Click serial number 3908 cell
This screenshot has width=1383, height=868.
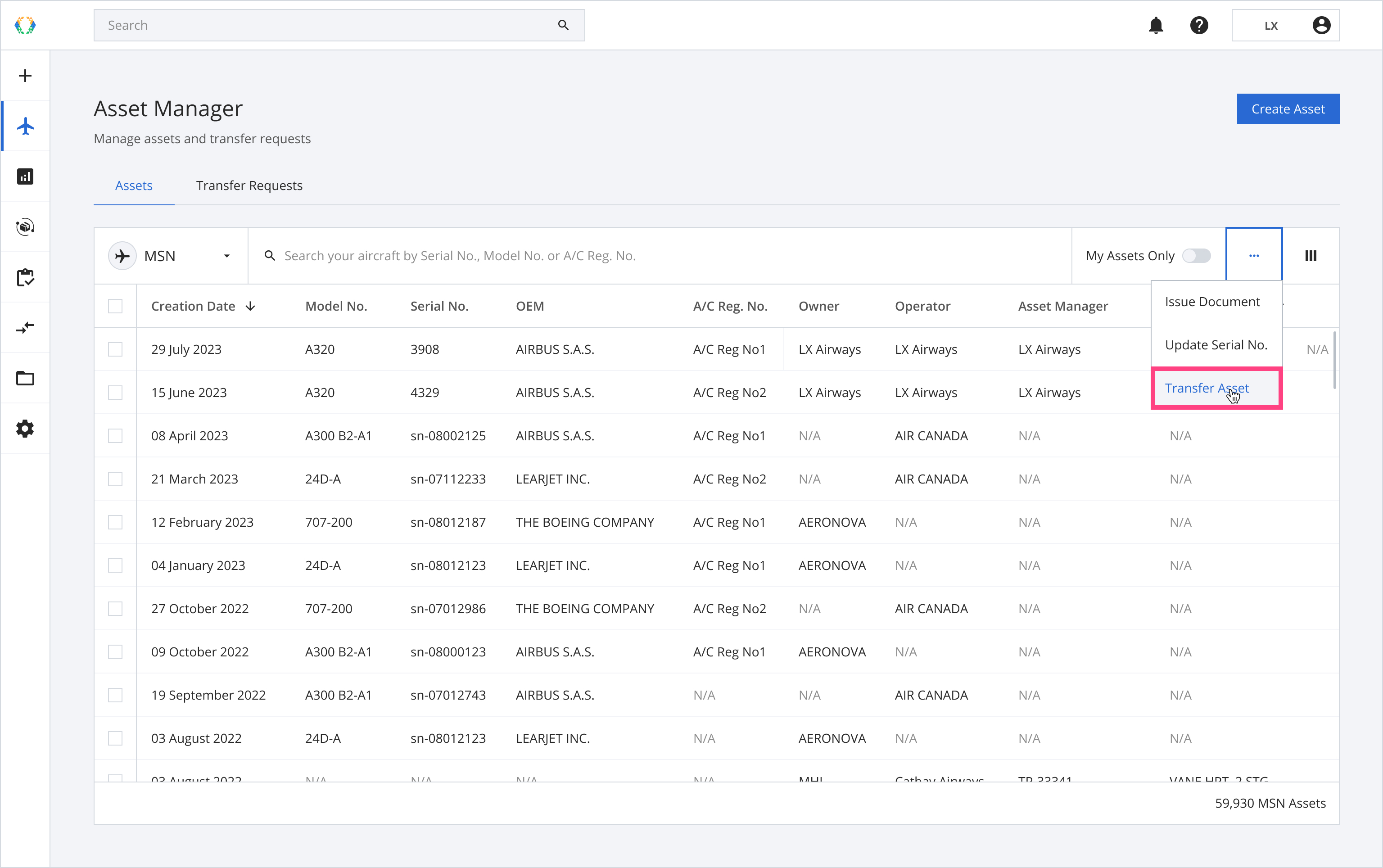424,350
